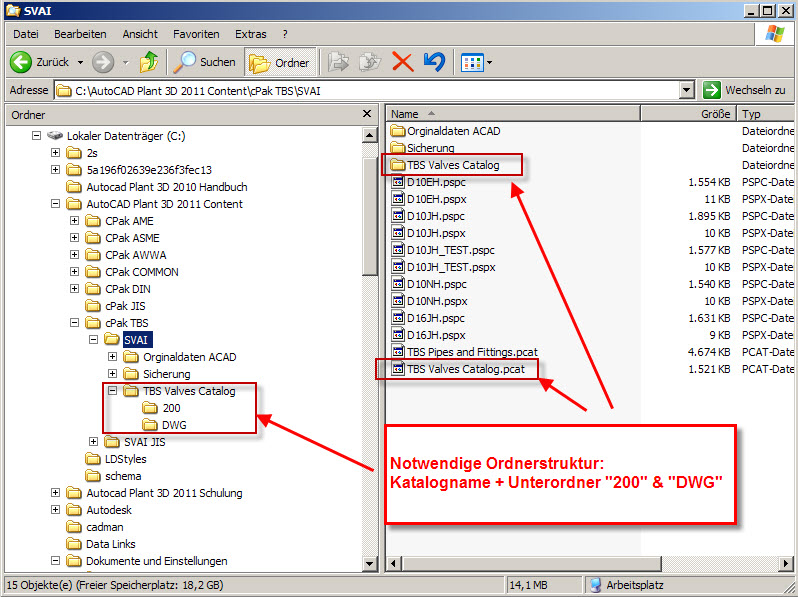Image resolution: width=798 pixels, height=597 pixels.
Task: Select the cPak JIS tree folder
Action: pos(116,306)
